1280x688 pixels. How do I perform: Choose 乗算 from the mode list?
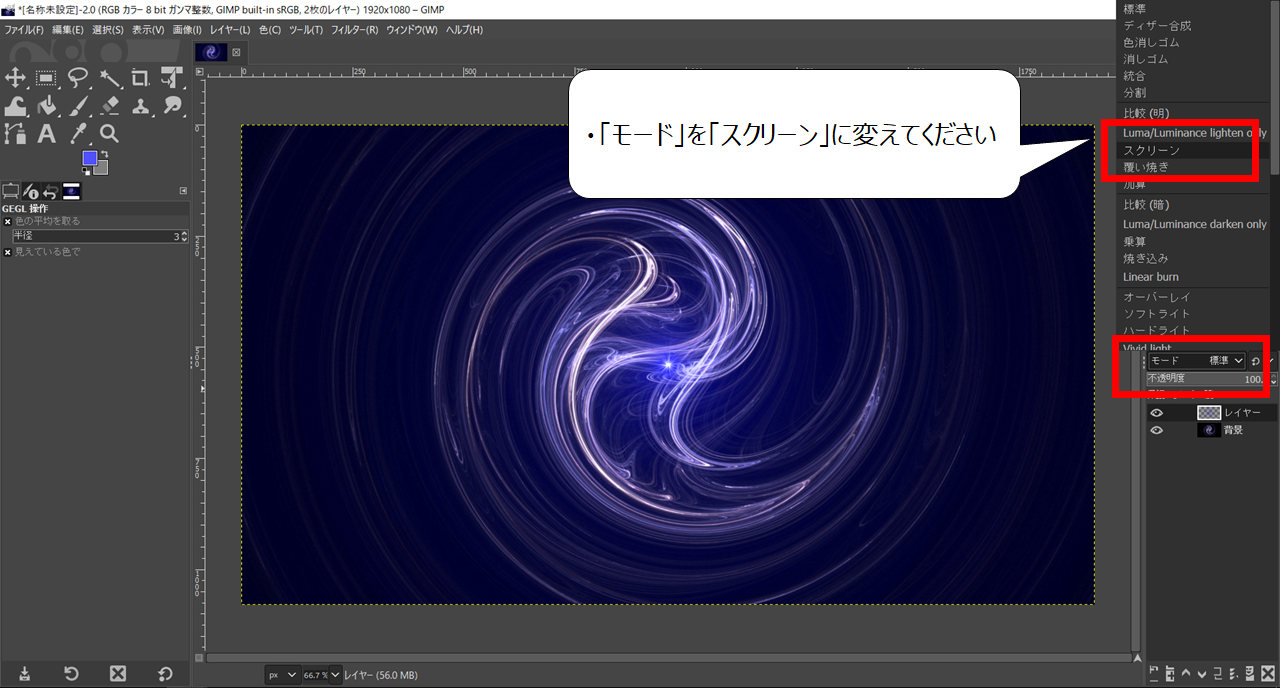pos(1135,242)
